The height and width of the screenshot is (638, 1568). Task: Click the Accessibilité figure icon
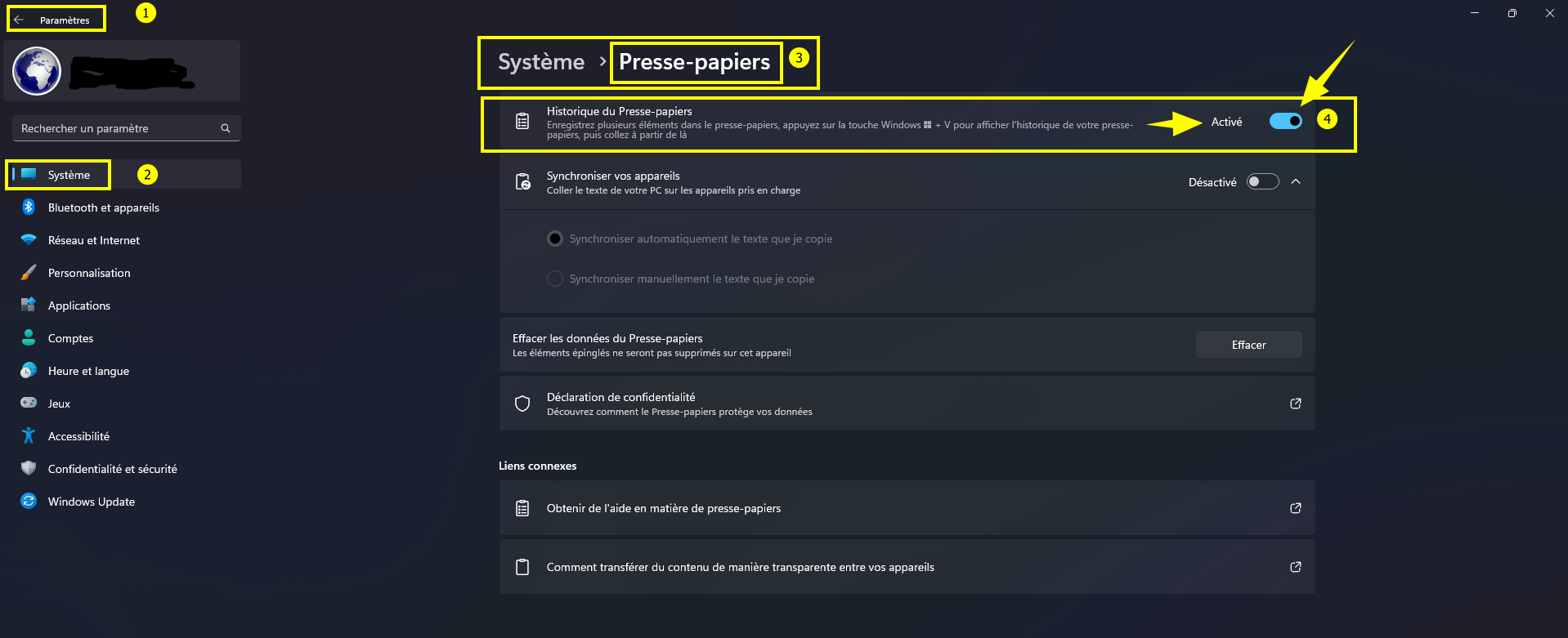(x=29, y=436)
